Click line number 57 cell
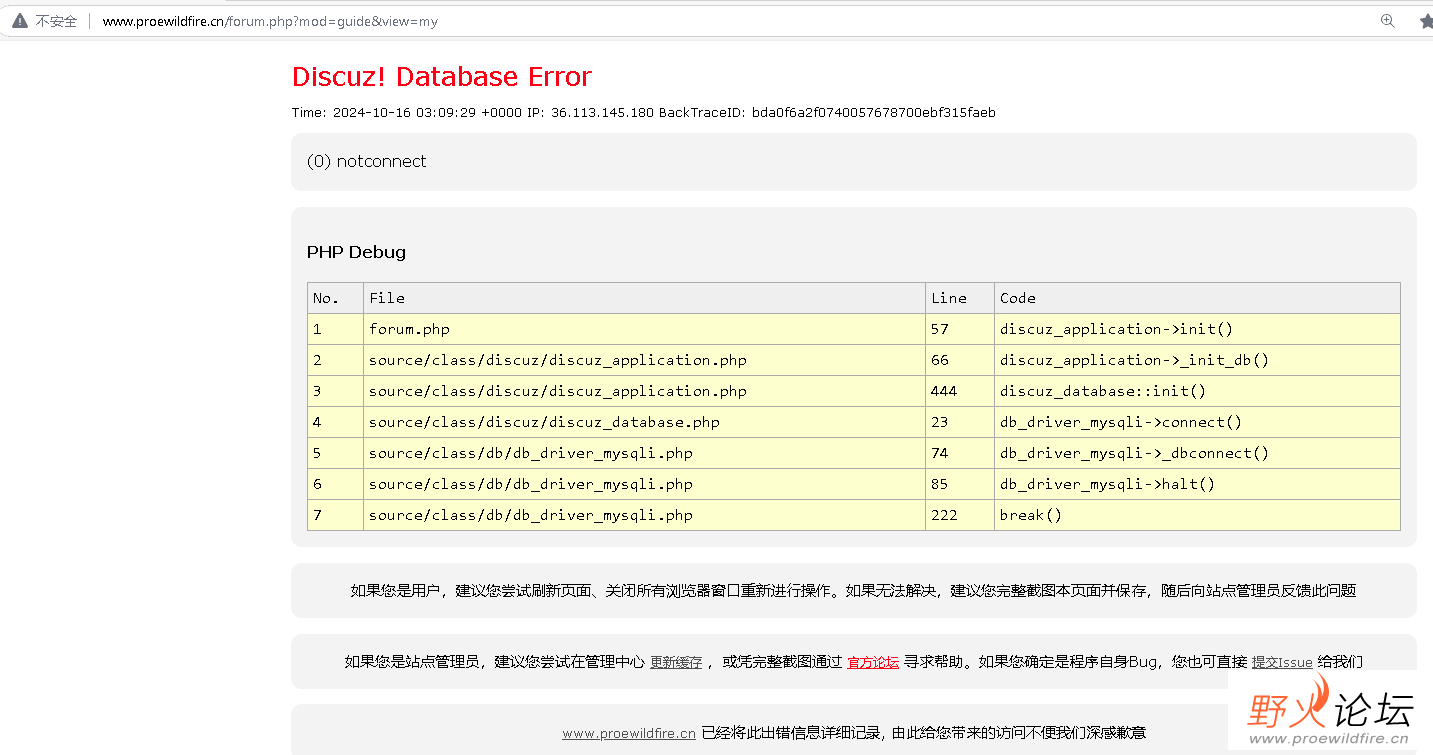The height and width of the screenshot is (755, 1433). 960,329
